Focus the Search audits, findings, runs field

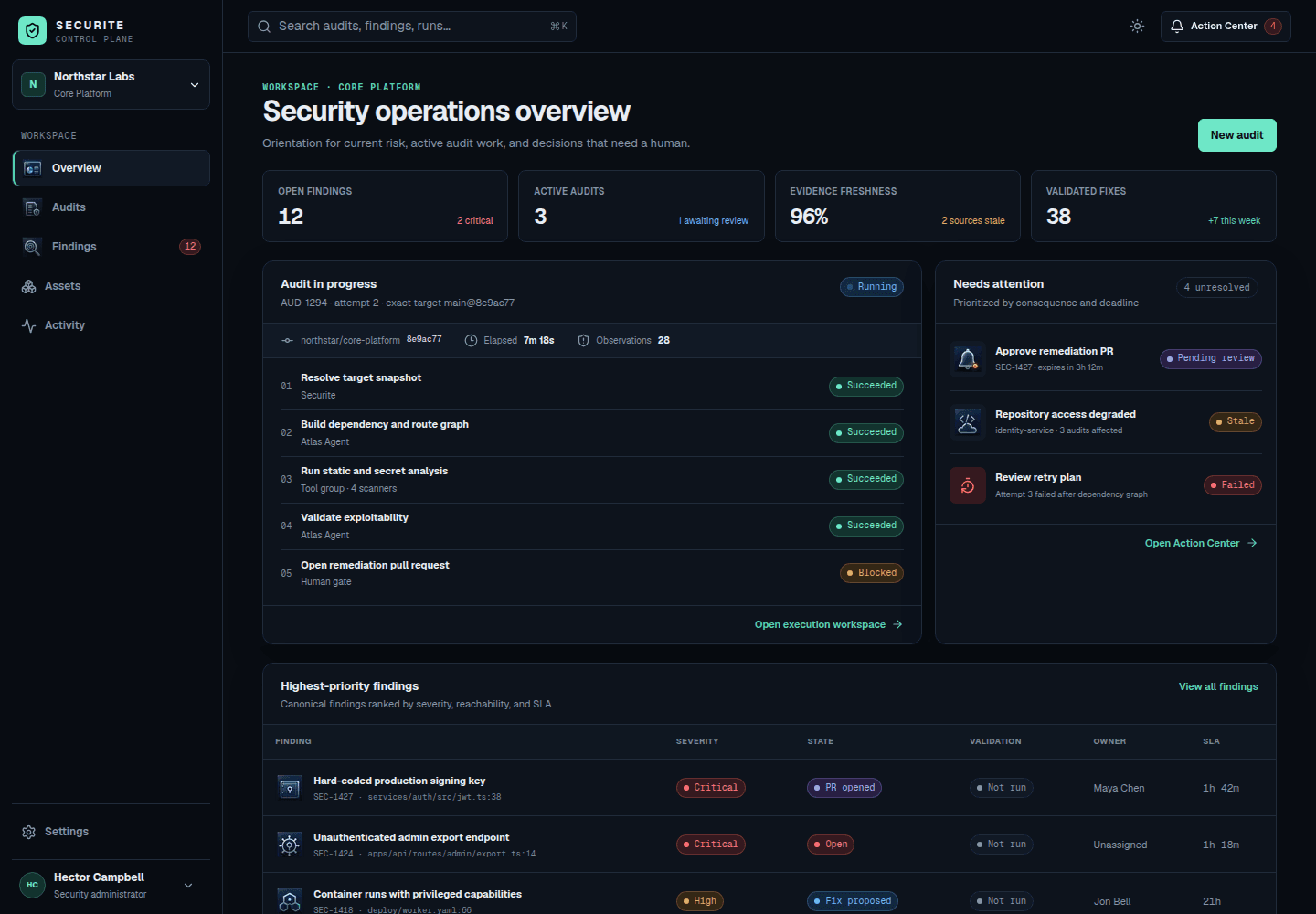click(x=412, y=27)
